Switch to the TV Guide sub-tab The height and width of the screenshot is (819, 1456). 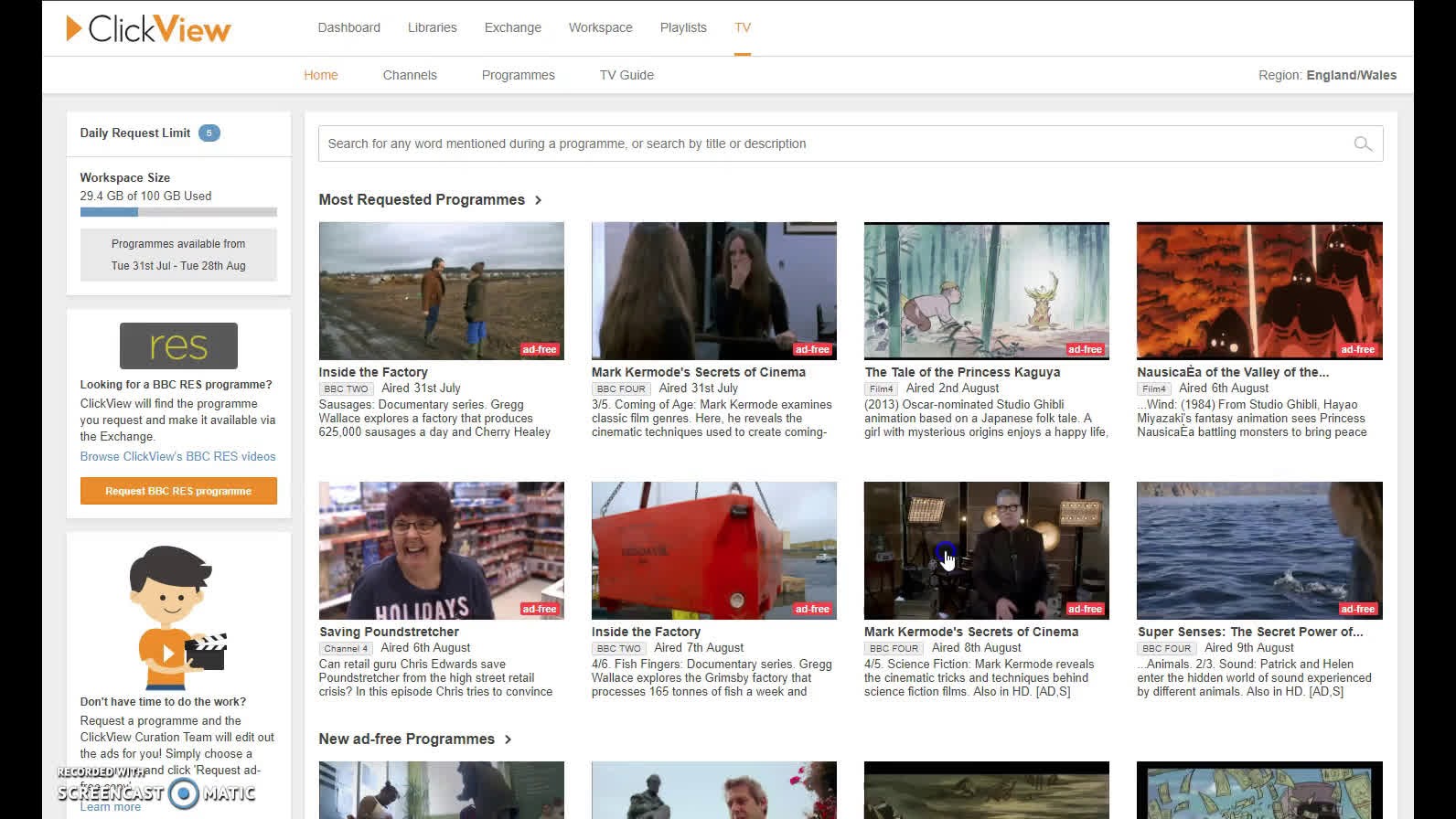point(626,75)
